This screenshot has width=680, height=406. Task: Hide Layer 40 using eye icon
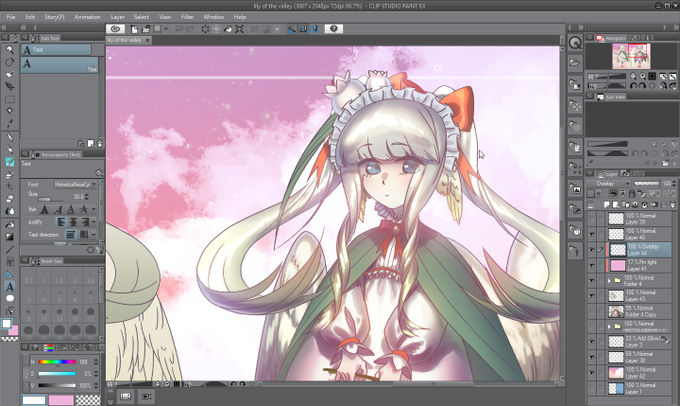click(x=592, y=234)
